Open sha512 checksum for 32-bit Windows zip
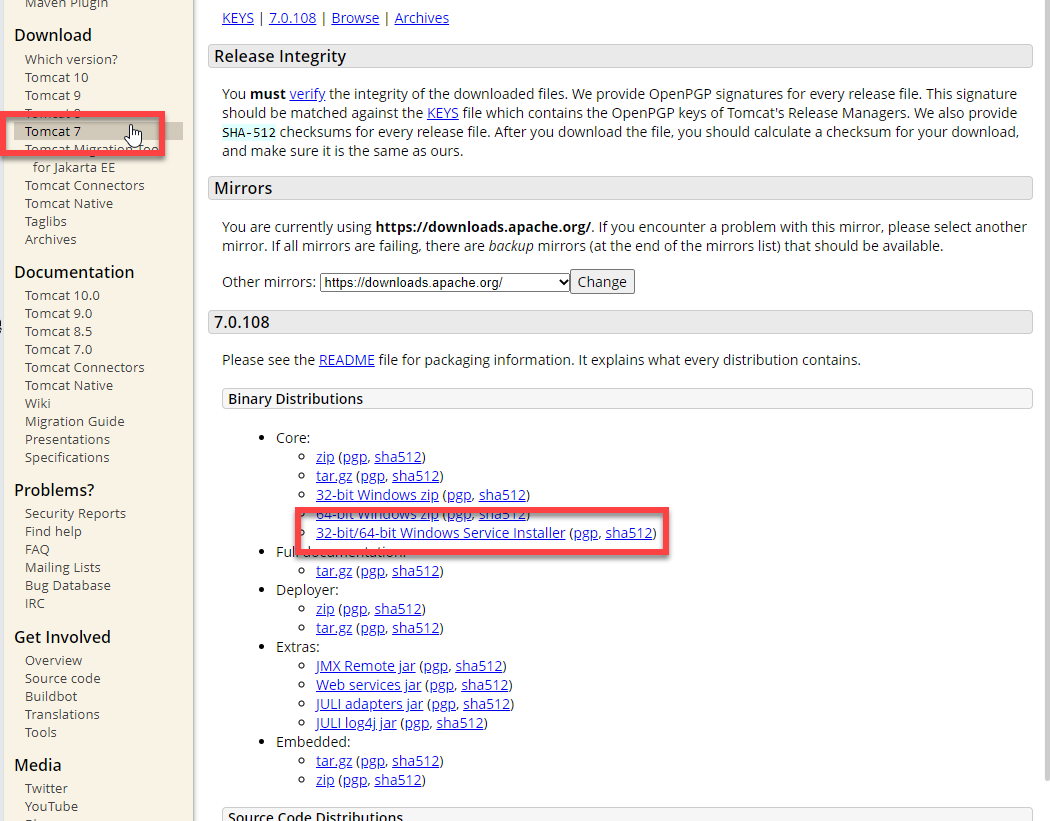This screenshot has height=821, width=1050. (x=502, y=495)
